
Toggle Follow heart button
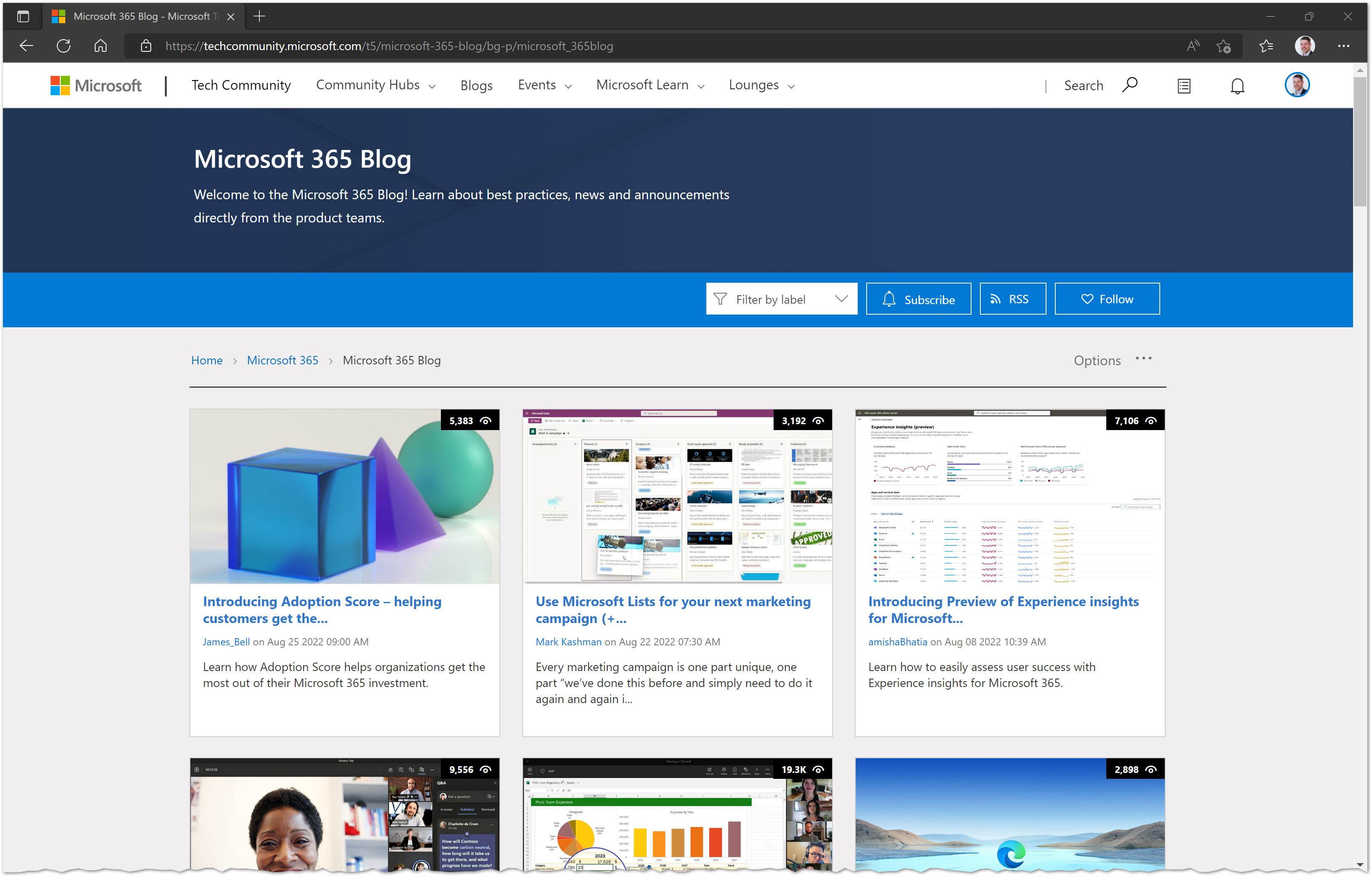click(x=1107, y=299)
